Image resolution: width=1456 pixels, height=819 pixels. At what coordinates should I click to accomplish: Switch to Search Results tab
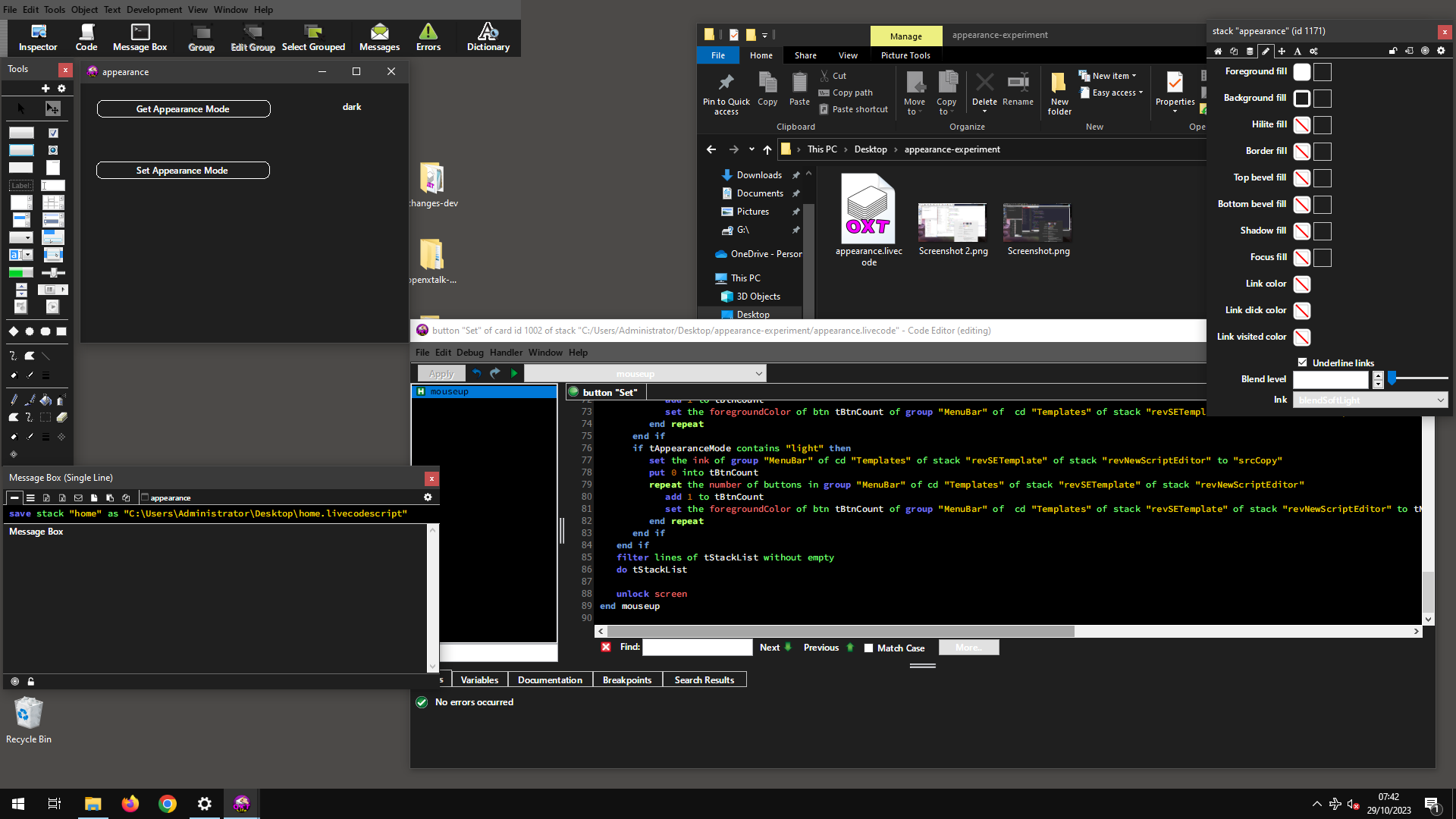click(x=704, y=680)
